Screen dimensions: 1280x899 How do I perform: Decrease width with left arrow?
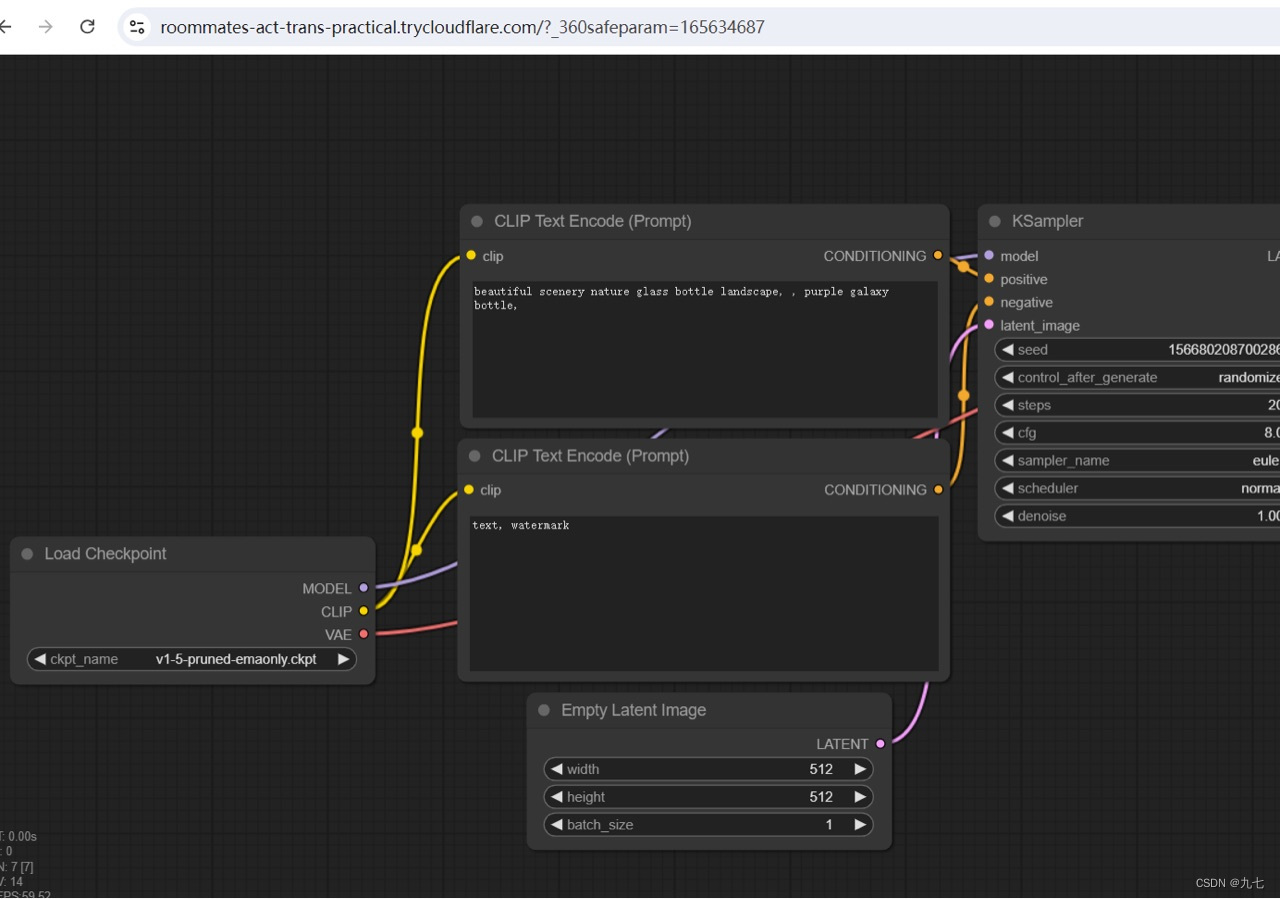pos(556,769)
